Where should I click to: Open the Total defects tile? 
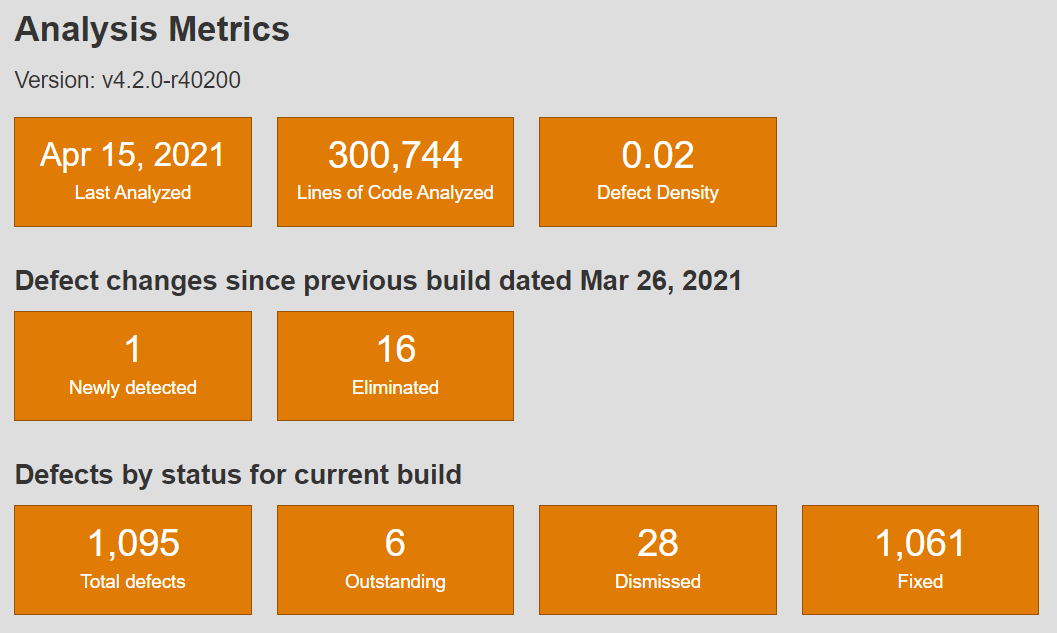(x=132, y=559)
